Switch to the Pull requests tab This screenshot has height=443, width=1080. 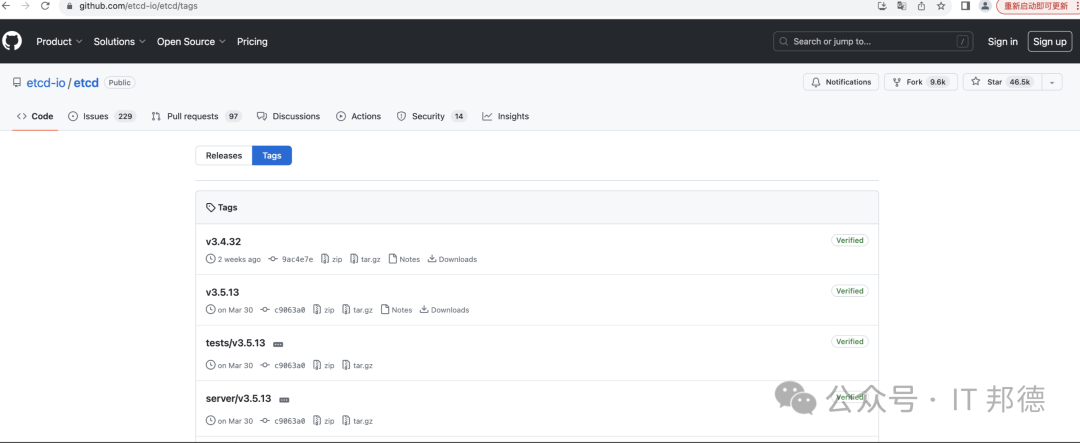[x=196, y=116]
